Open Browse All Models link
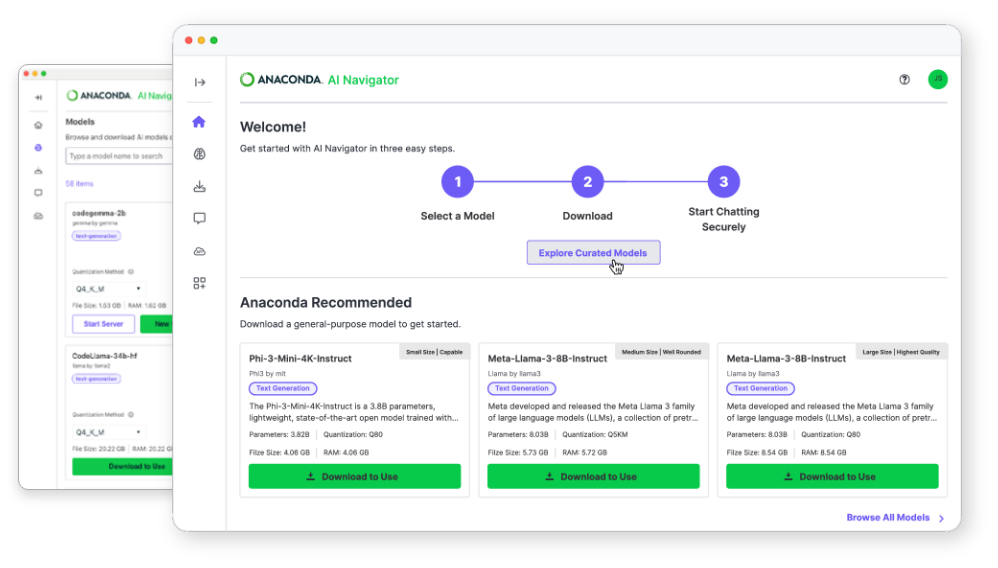This screenshot has width=998, height=568. point(888,518)
